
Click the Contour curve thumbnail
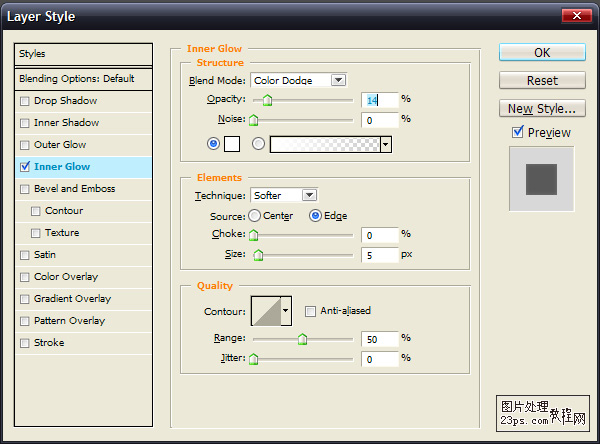(x=266, y=311)
